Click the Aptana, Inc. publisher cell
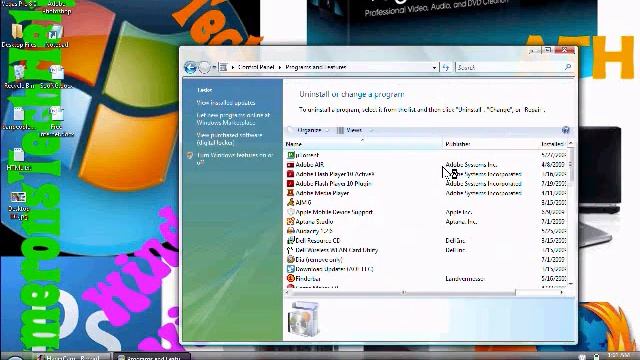This screenshot has height=360, width=640. 461,222
